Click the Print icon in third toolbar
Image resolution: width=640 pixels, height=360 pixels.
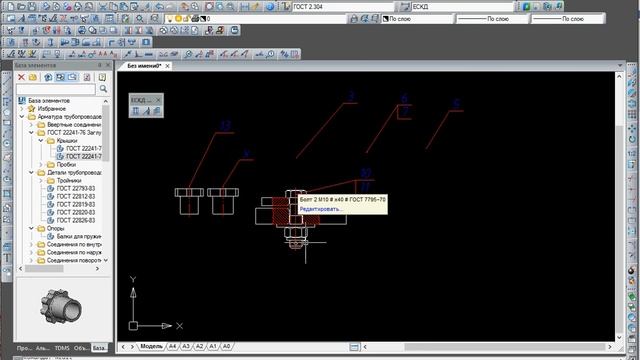[82, 30]
